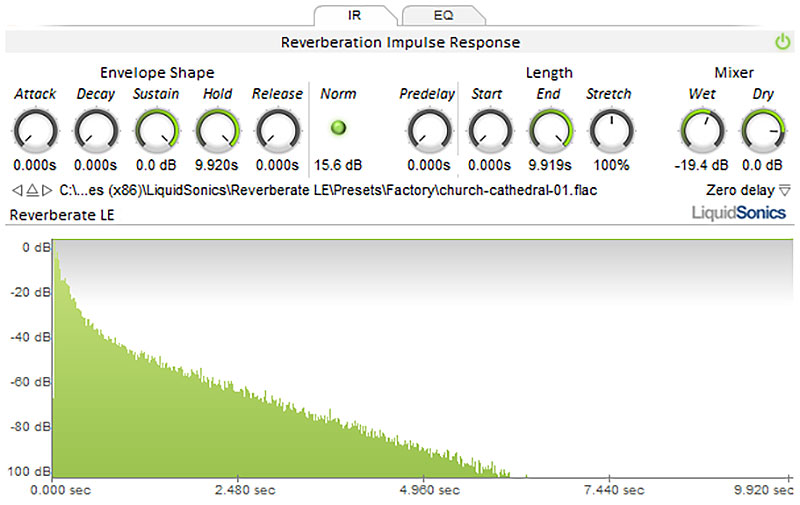Image resolution: width=800 pixels, height=505 pixels.
Task: Load next impulse response with right arrow
Action: [47, 190]
